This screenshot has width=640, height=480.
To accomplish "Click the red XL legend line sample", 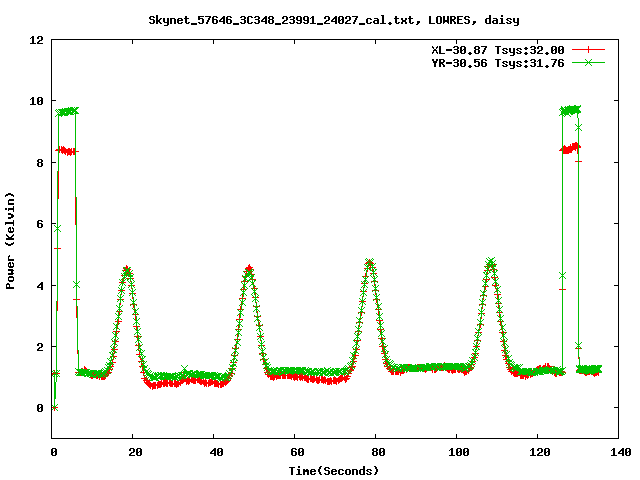I will coord(588,50).
